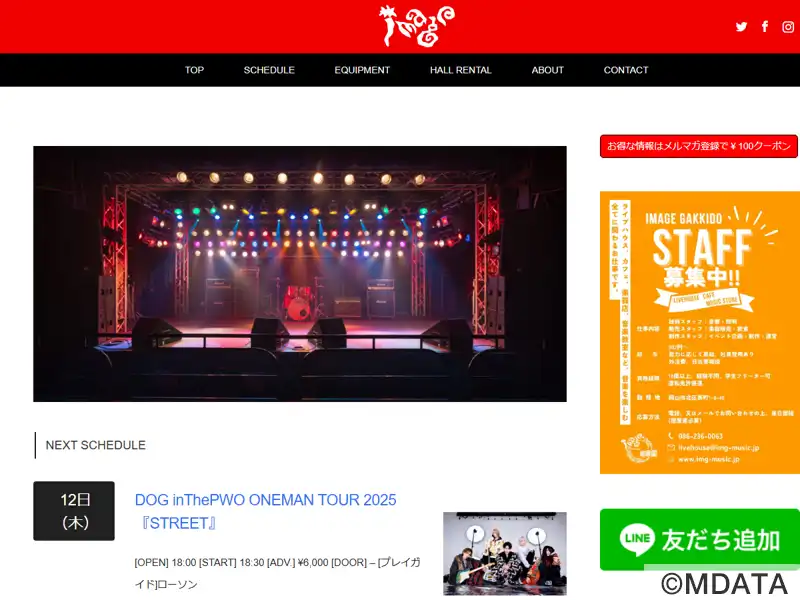Open the Instagram icon in header
The width and height of the screenshot is (800, 600).
coord(788,27)
